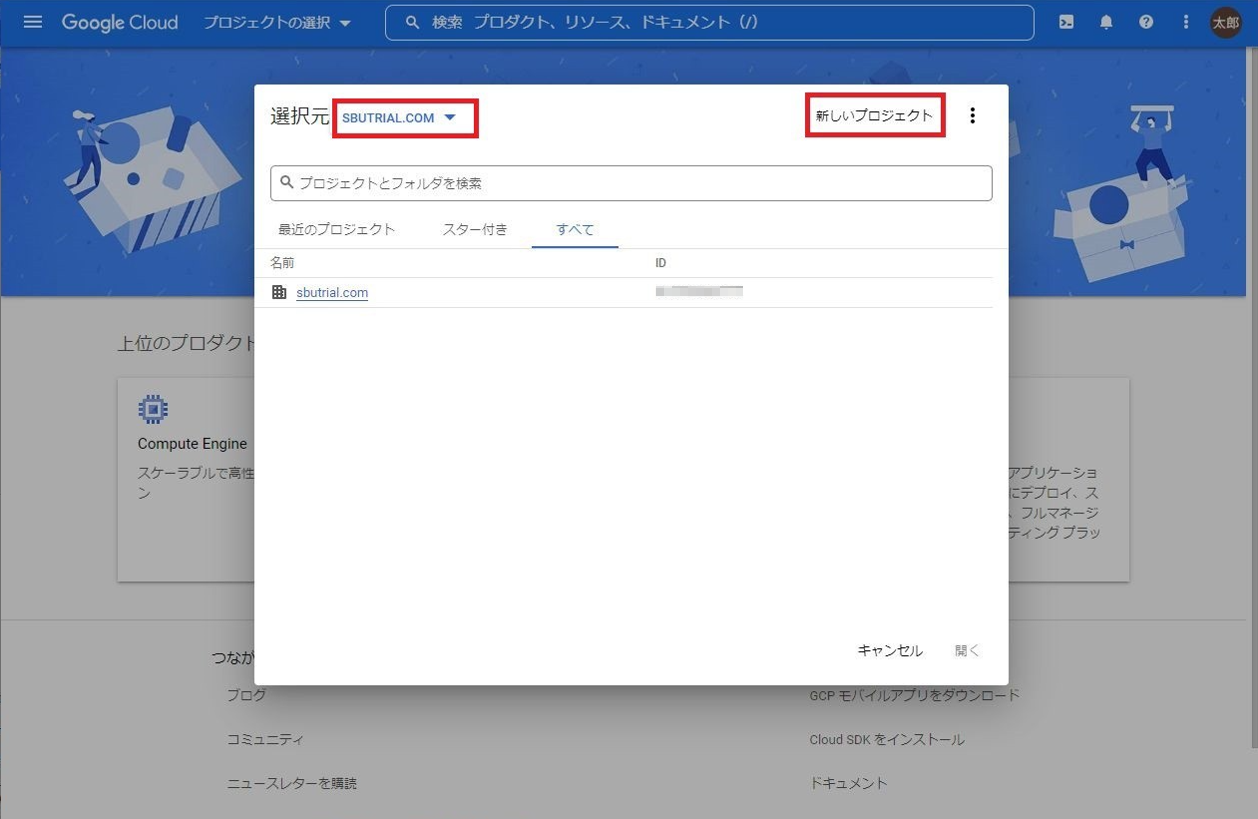Click the 名前 column header
Viewport: 1258px width, 819px height.
(282, 263)
